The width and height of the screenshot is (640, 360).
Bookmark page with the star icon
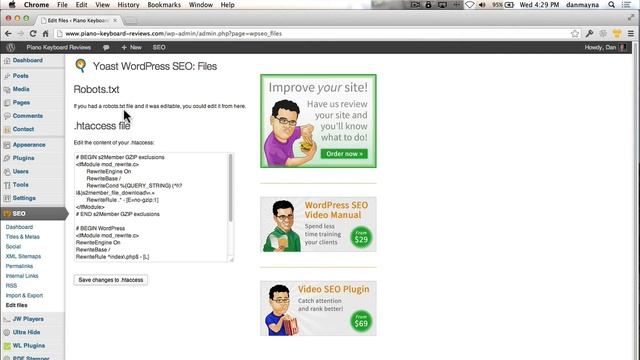coord(575,33)
